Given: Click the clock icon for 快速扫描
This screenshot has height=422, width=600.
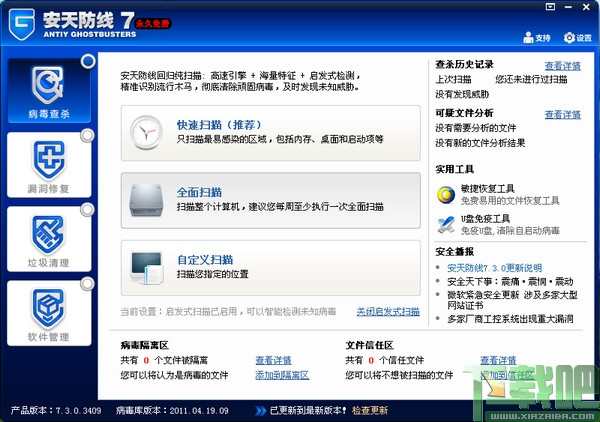Looking at the screenshot, I should click(x=146, y=132).
